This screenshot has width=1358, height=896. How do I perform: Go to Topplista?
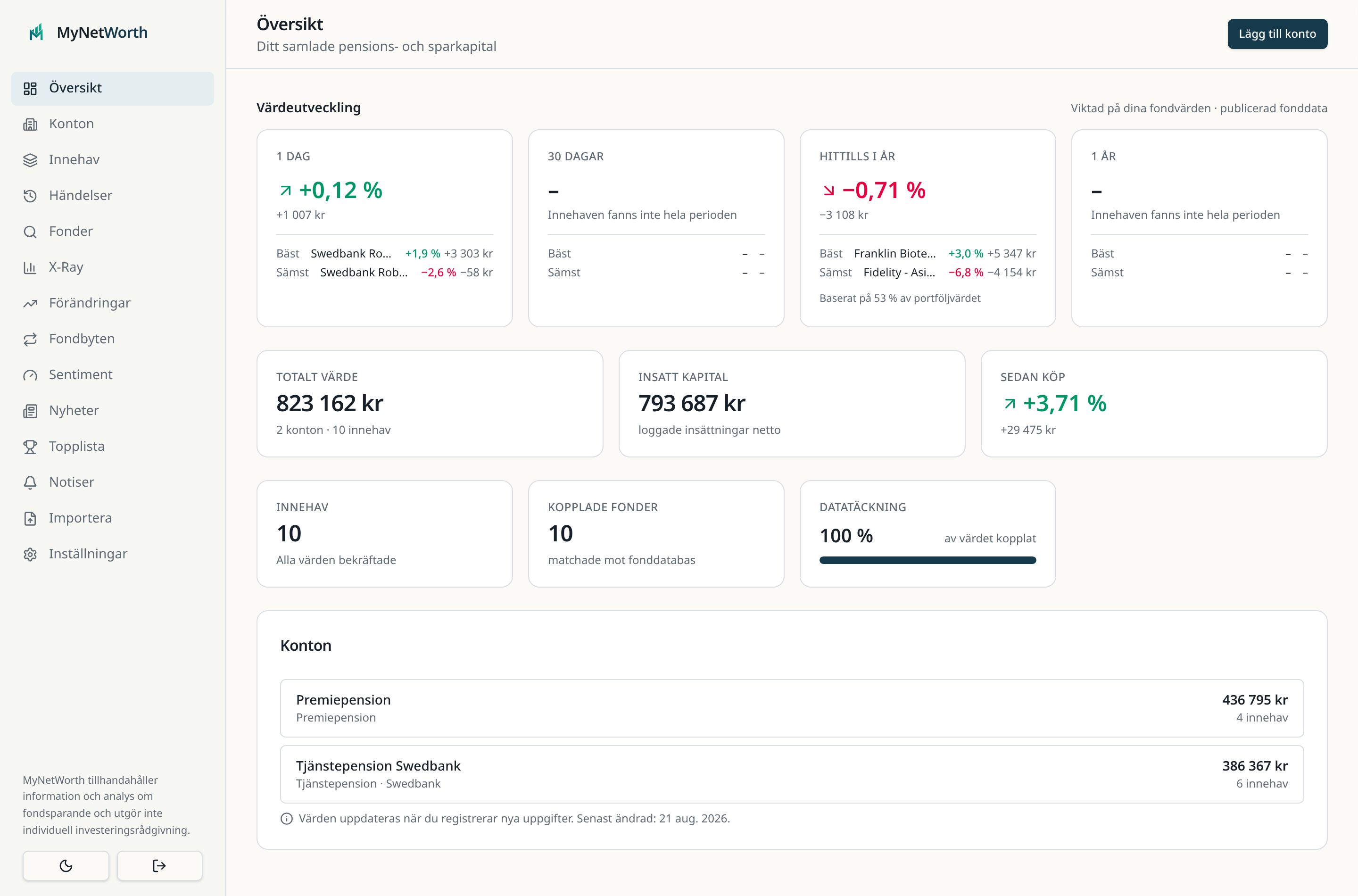[x=113, y=447]
